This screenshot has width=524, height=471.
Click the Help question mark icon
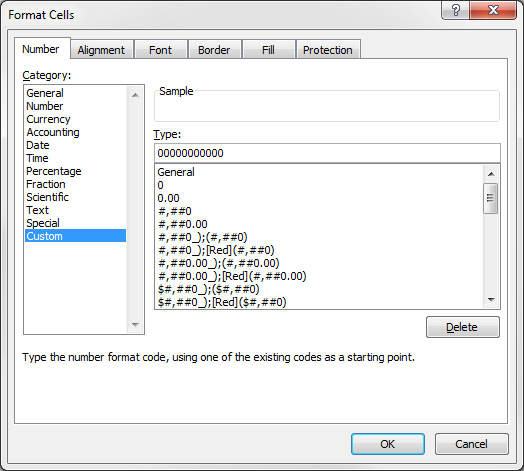[x=455, y=10]
